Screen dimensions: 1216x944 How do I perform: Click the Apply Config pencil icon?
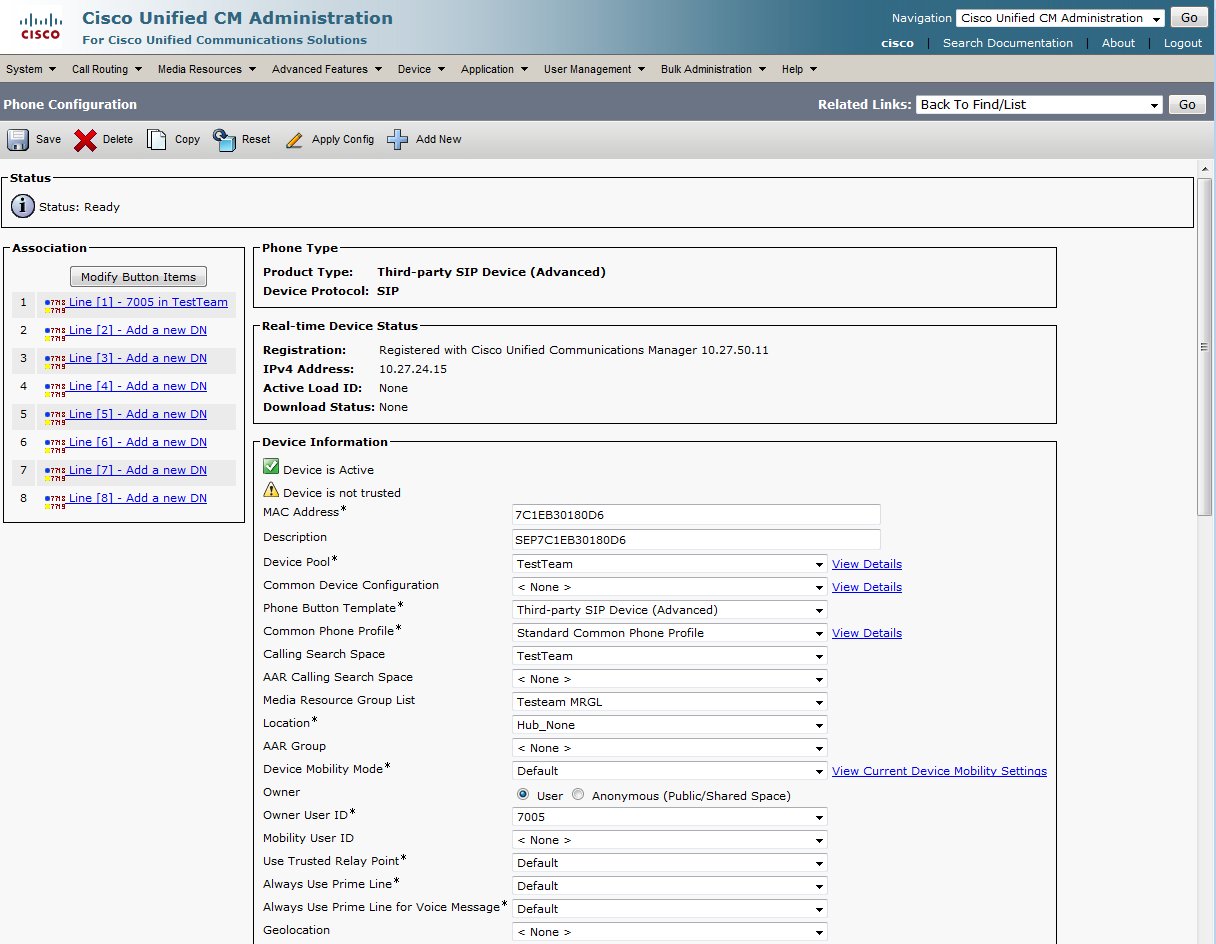pyautogui.click(x=294, y=140)
